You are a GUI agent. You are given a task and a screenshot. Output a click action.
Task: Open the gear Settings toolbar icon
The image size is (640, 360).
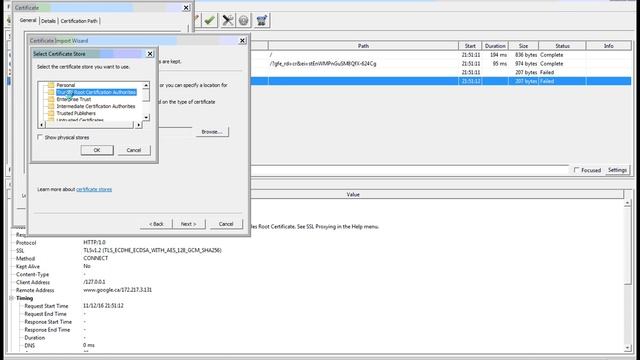(x=244, y=20)
